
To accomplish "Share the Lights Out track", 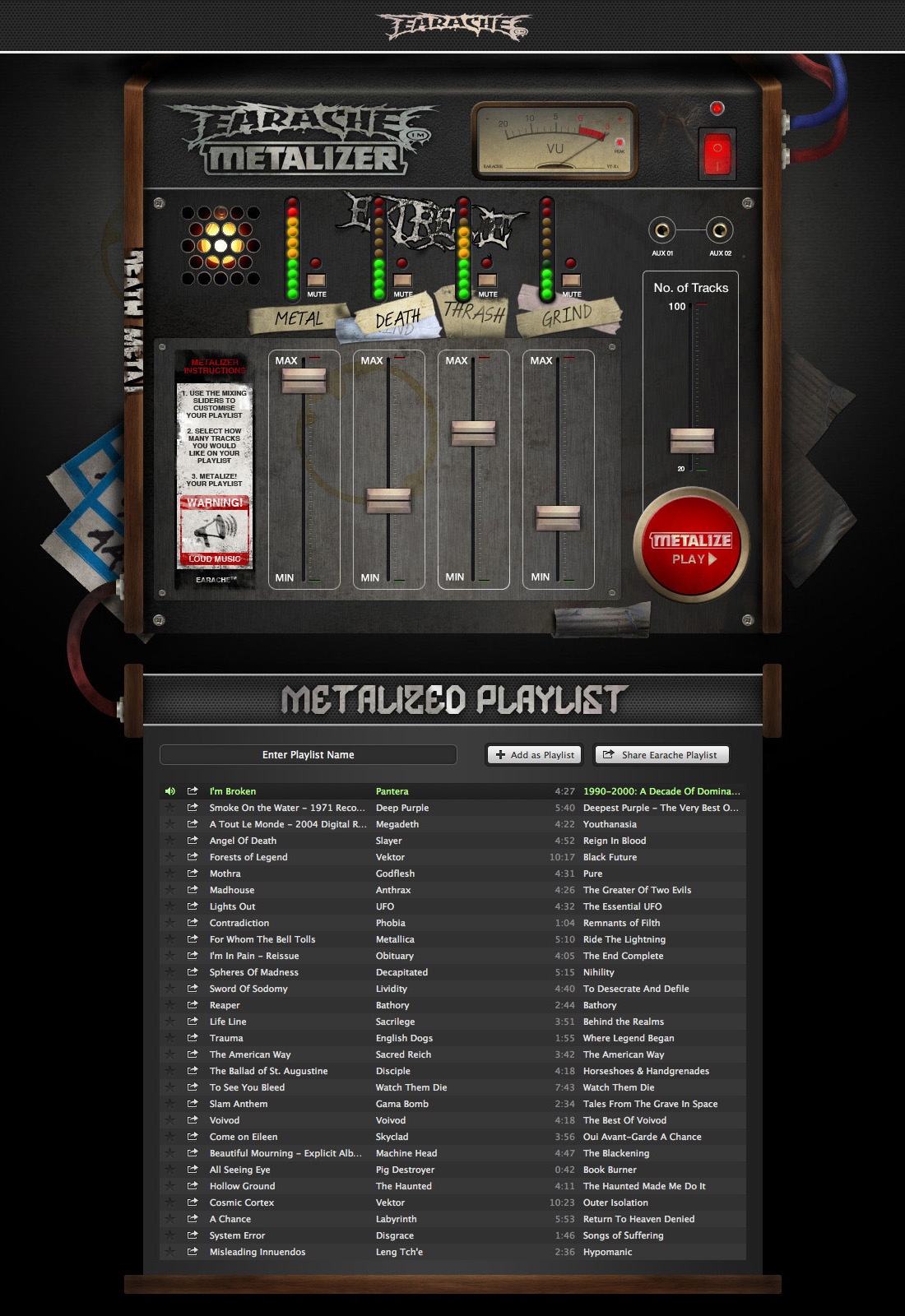I will coord(193,906).
